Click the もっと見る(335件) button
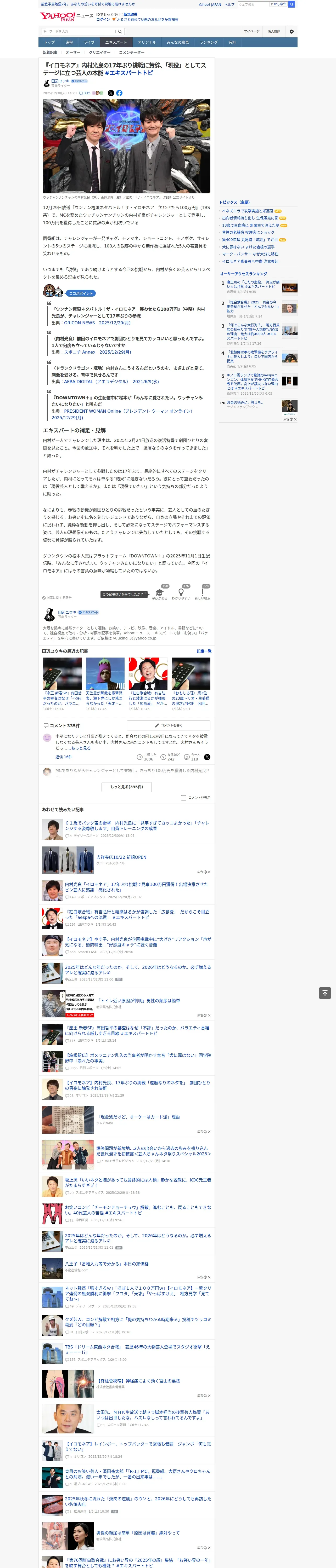 127,787
